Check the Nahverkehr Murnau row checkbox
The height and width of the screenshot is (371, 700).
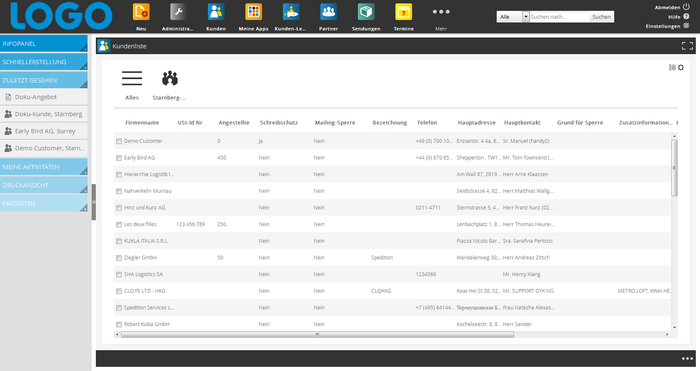pos(119,191)
